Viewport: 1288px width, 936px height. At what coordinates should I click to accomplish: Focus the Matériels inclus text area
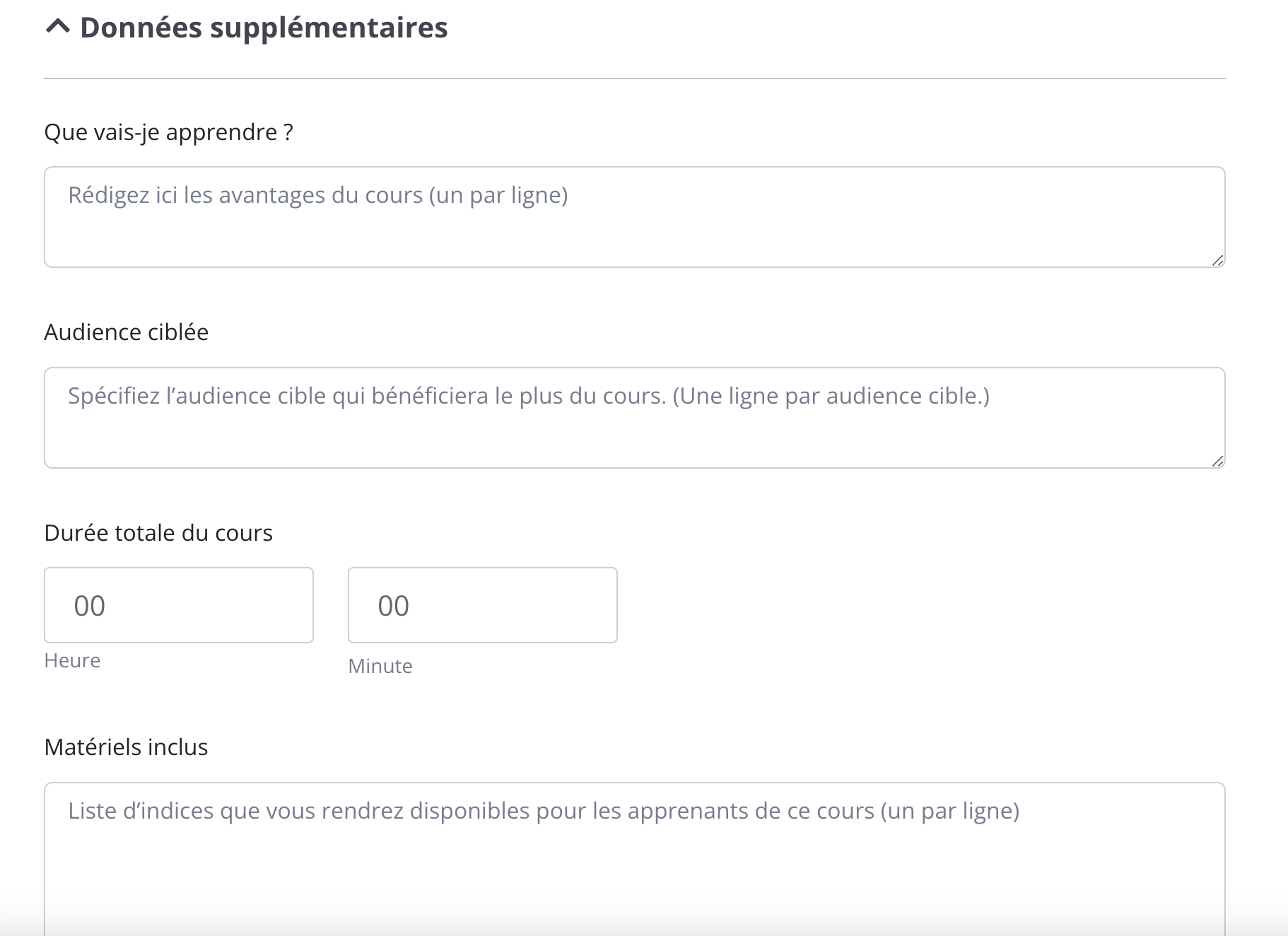634,870
